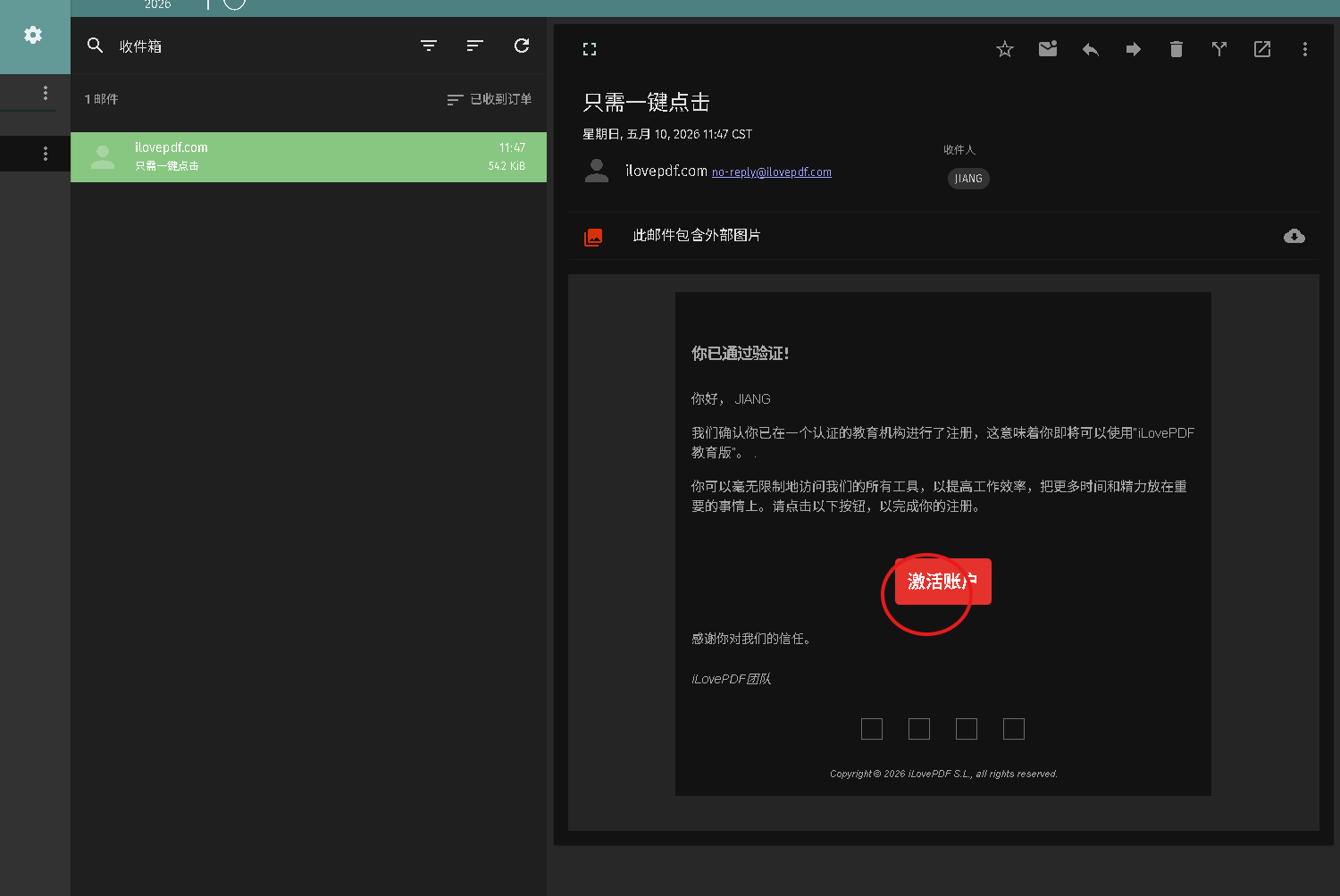
Task: Click the first social icon in email footer
Action: point(872,729)
